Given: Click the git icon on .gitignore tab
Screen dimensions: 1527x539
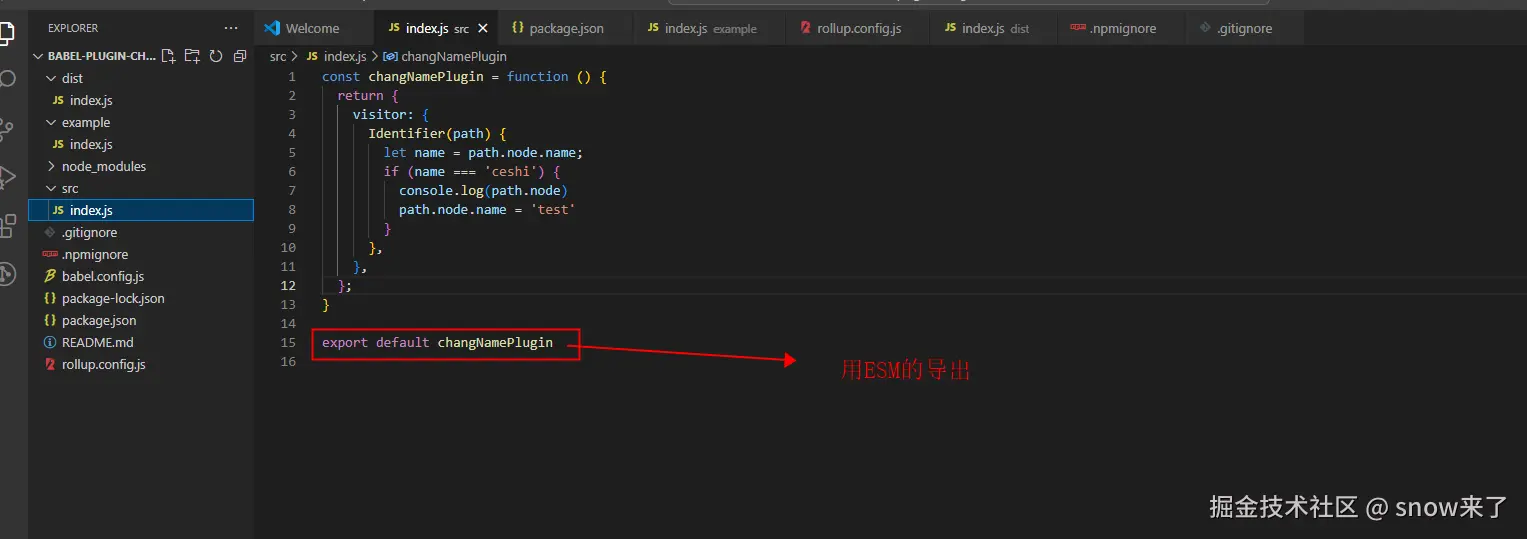Looking at the screenshot, I should click(1206, 28).
